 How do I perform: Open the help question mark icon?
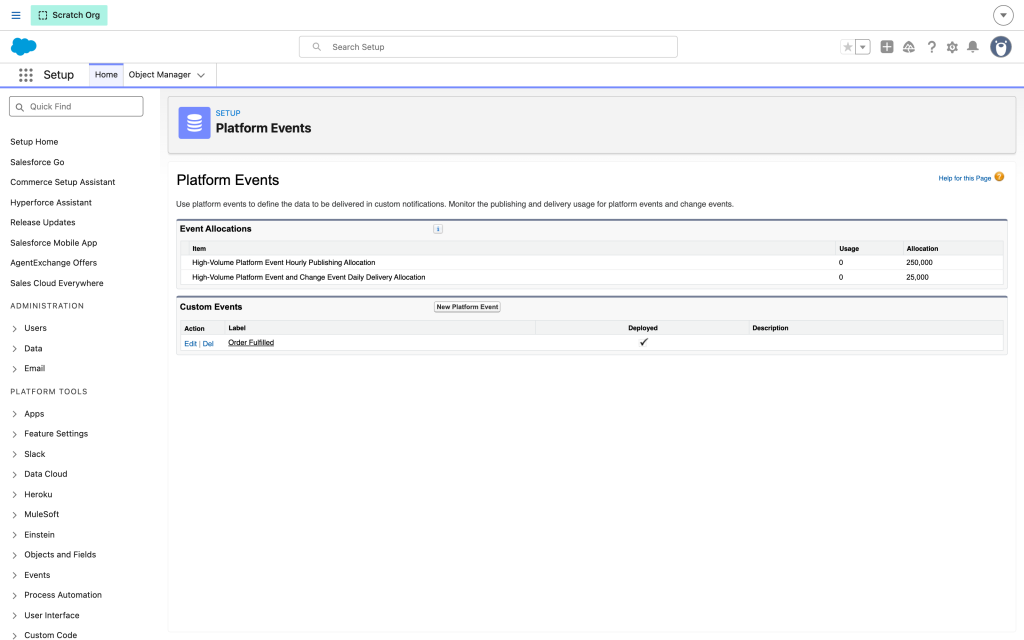click(x=931, y=47)
